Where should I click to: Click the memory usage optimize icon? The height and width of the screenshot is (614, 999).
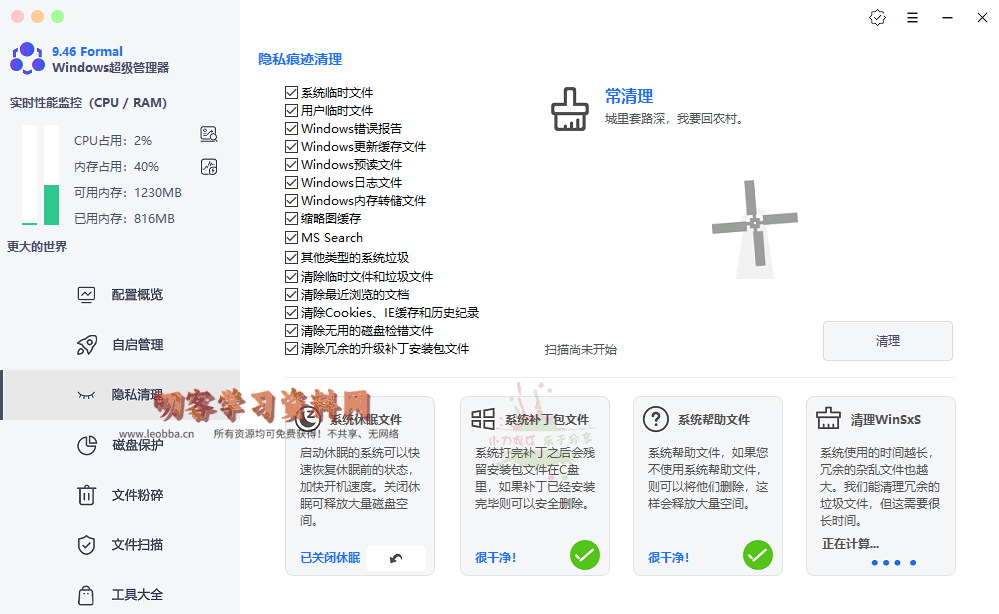click(x=209, y=167)
